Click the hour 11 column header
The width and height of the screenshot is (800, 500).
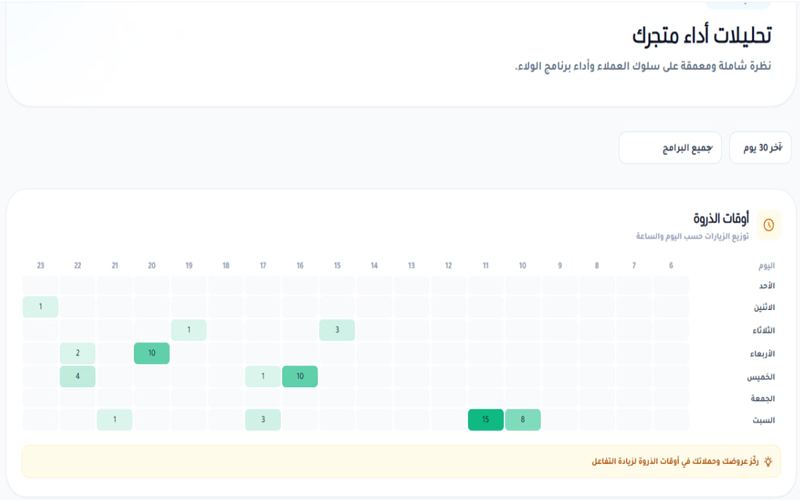click(486, 265)
